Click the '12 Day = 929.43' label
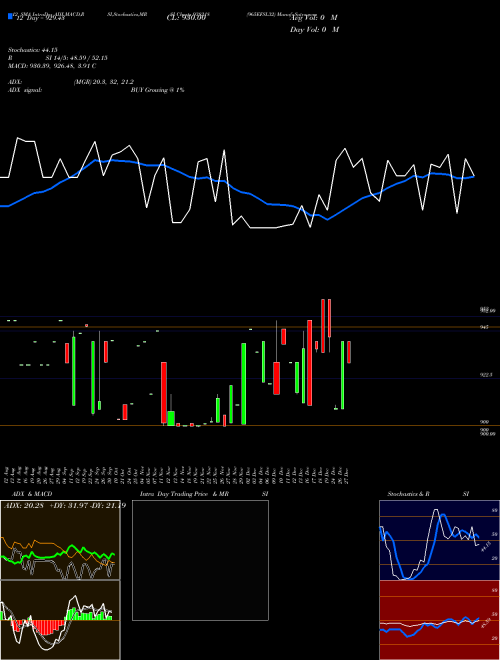This screenshot has height=660, width=500. (40, 18)
